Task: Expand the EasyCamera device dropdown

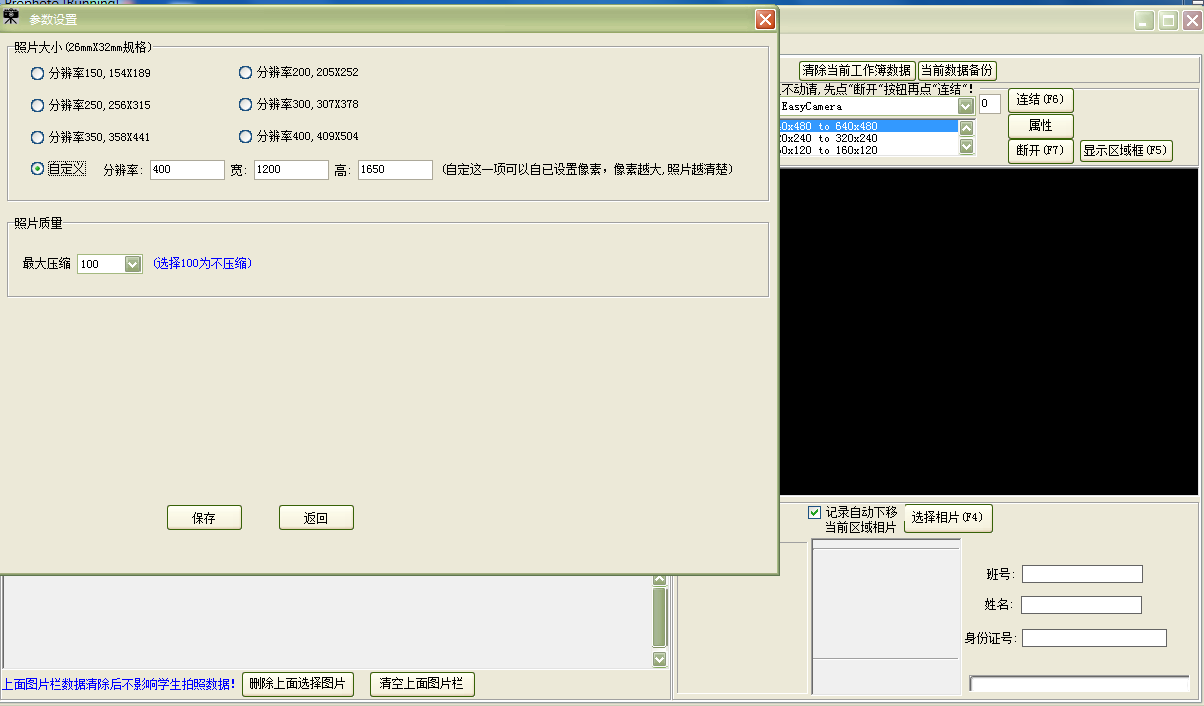Action: coord(965,106)
